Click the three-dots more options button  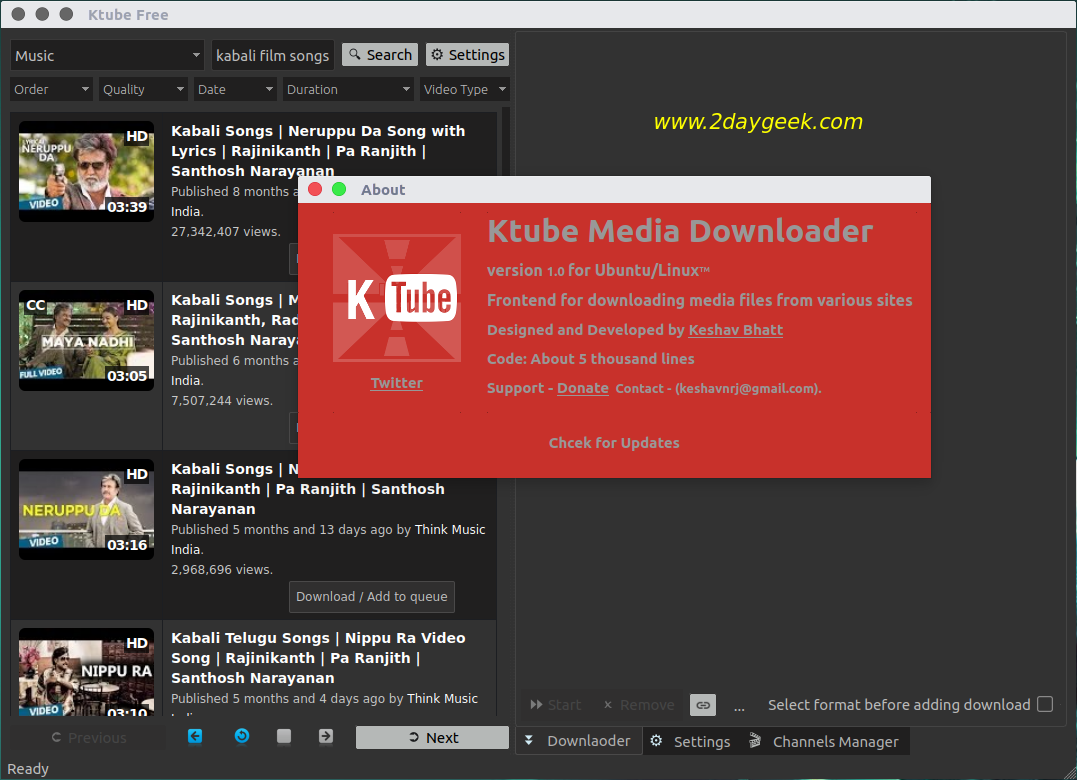pyautogui.click(x=739, y=707)
